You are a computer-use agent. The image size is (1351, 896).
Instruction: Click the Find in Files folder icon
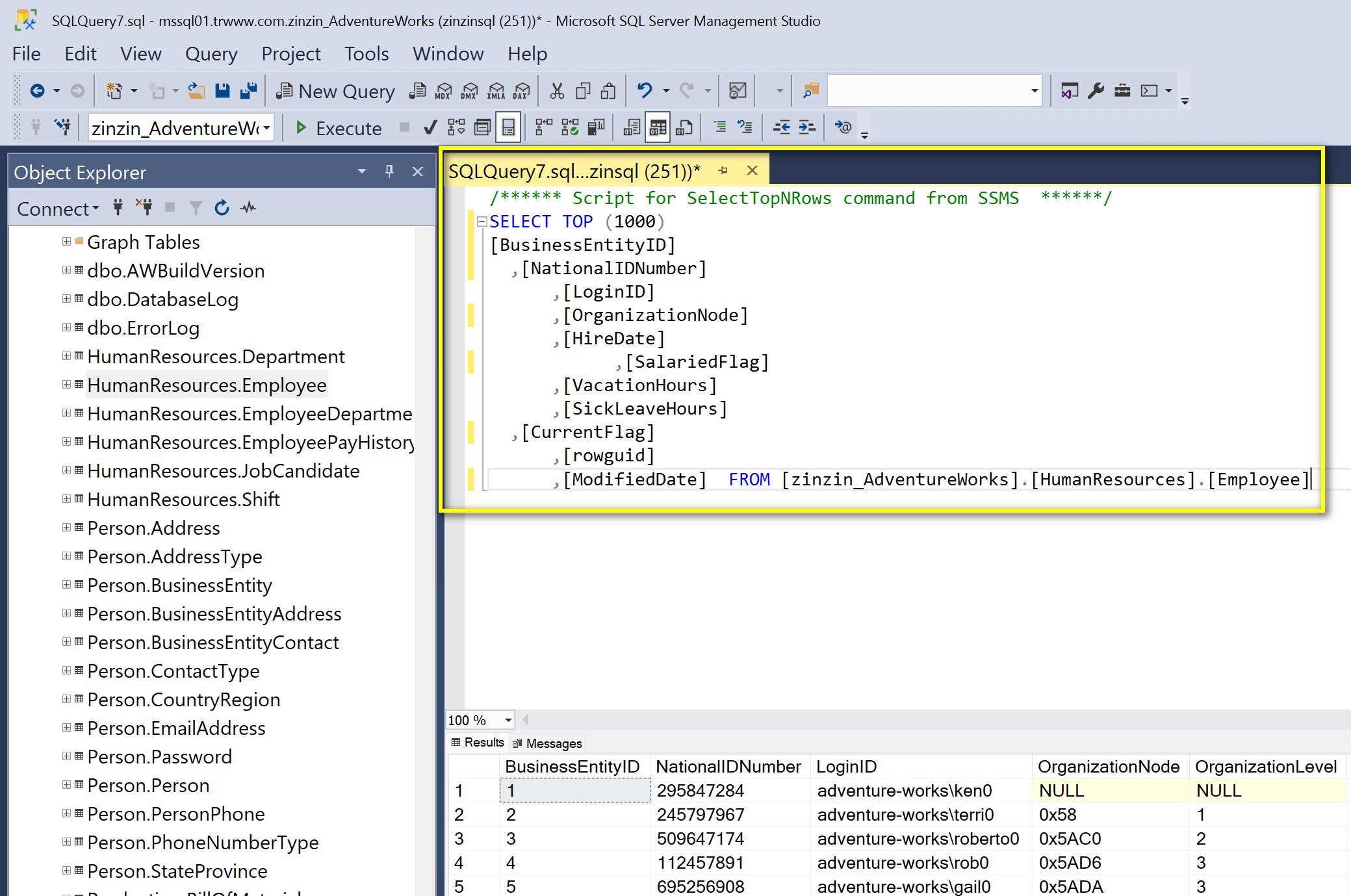(x=811, y=91)
